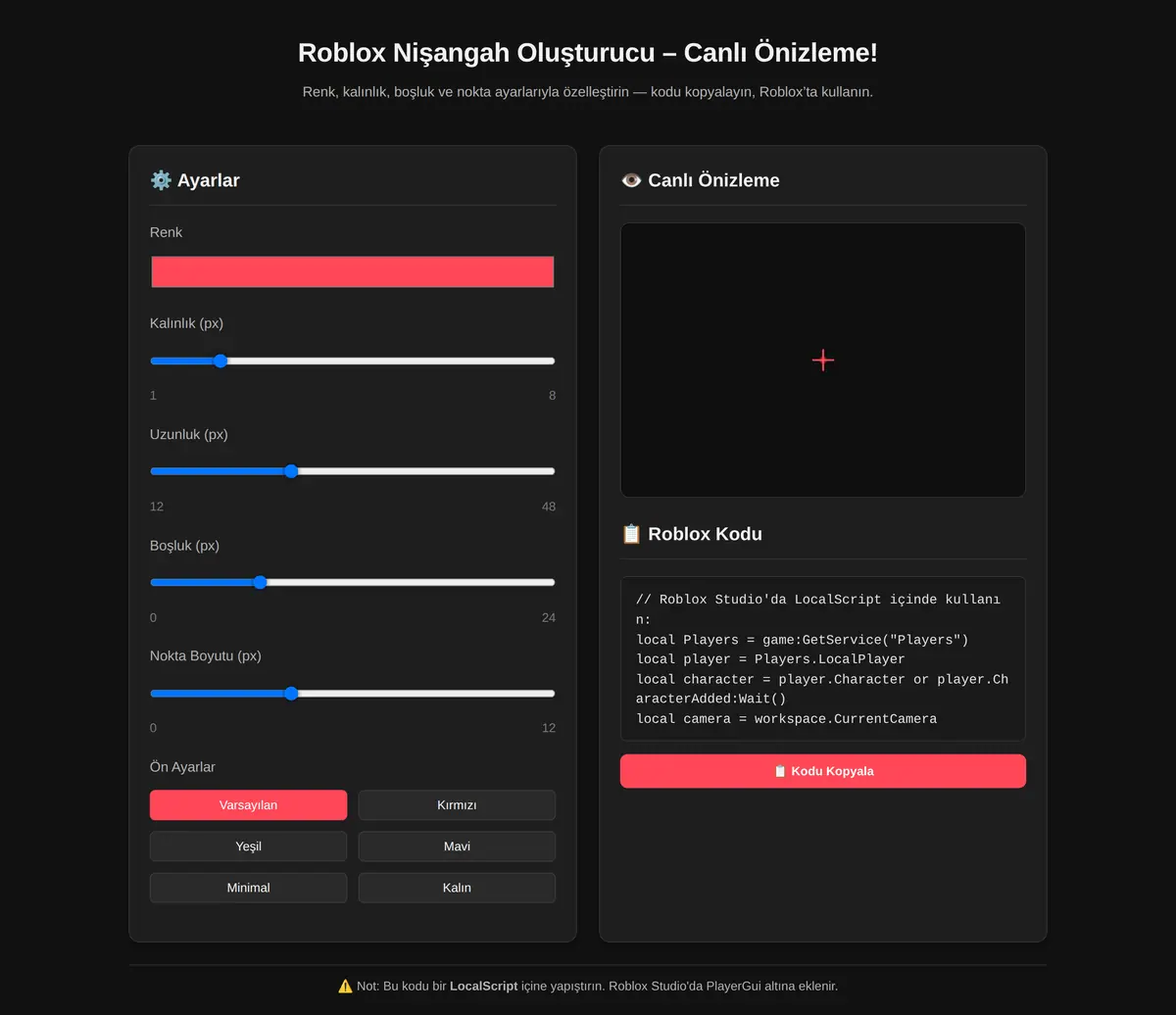
Task: Choose the Kalın preset
Action: [x=457, y=888]
